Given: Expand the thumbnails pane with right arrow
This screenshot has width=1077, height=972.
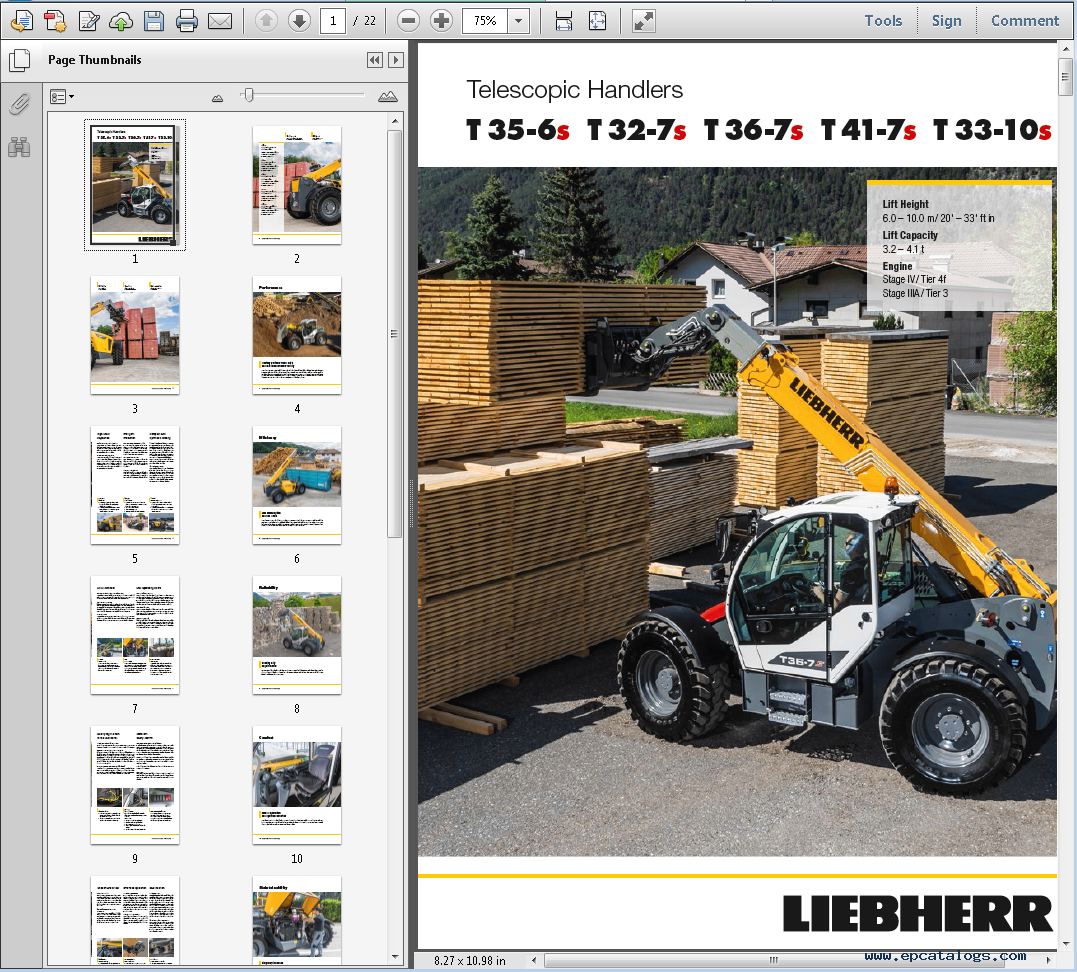Looking at the screenshot, I should tap(396, 60).
